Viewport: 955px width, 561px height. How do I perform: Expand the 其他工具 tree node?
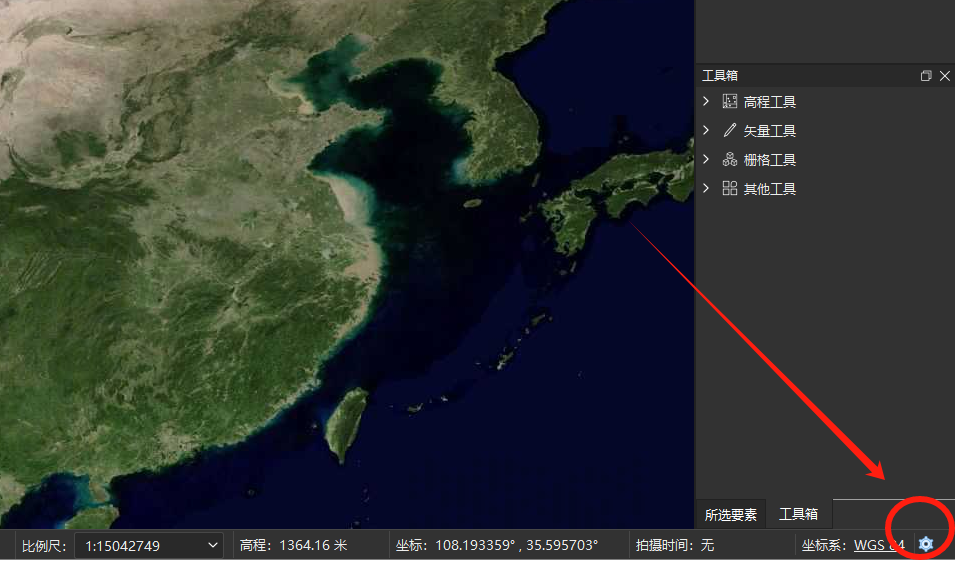point(706,188)
